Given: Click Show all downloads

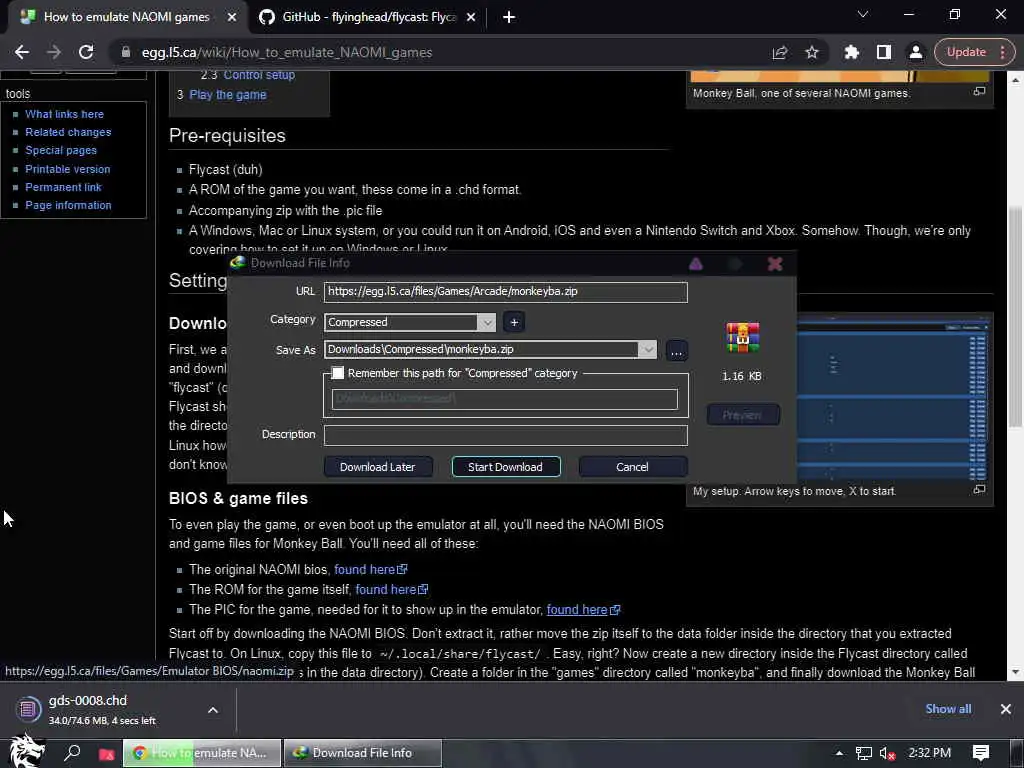Looking at the screenshot, I should pyautogui.click(x=948, y=709).
